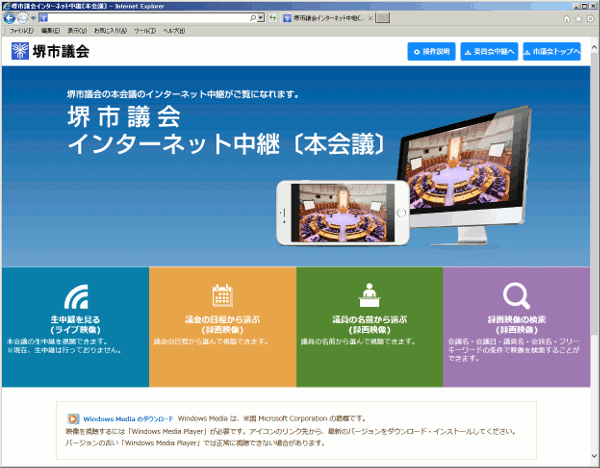This screenshot has height=468, width=600.
Task: Click the Internet Explorer title bar icon
Action: point(7,6)
